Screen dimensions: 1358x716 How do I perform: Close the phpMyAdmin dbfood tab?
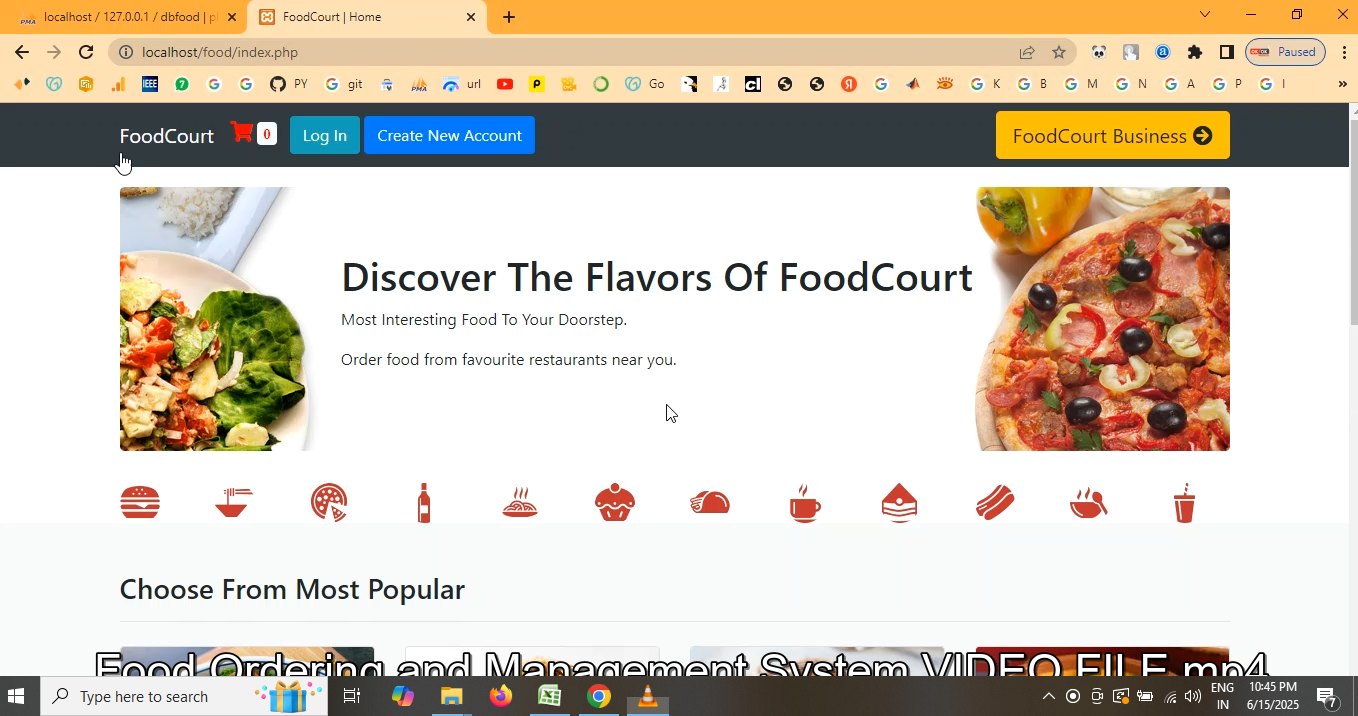coord(232,17)
